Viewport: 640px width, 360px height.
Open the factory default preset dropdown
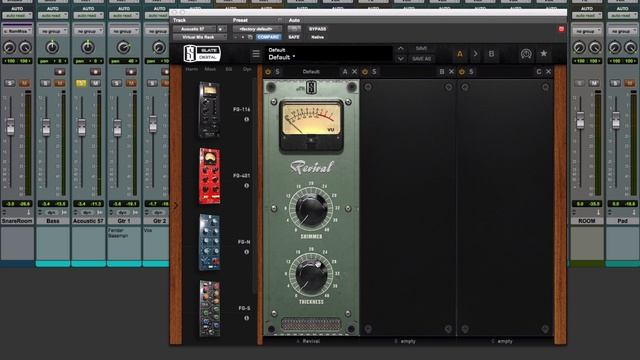coord(257,29)
